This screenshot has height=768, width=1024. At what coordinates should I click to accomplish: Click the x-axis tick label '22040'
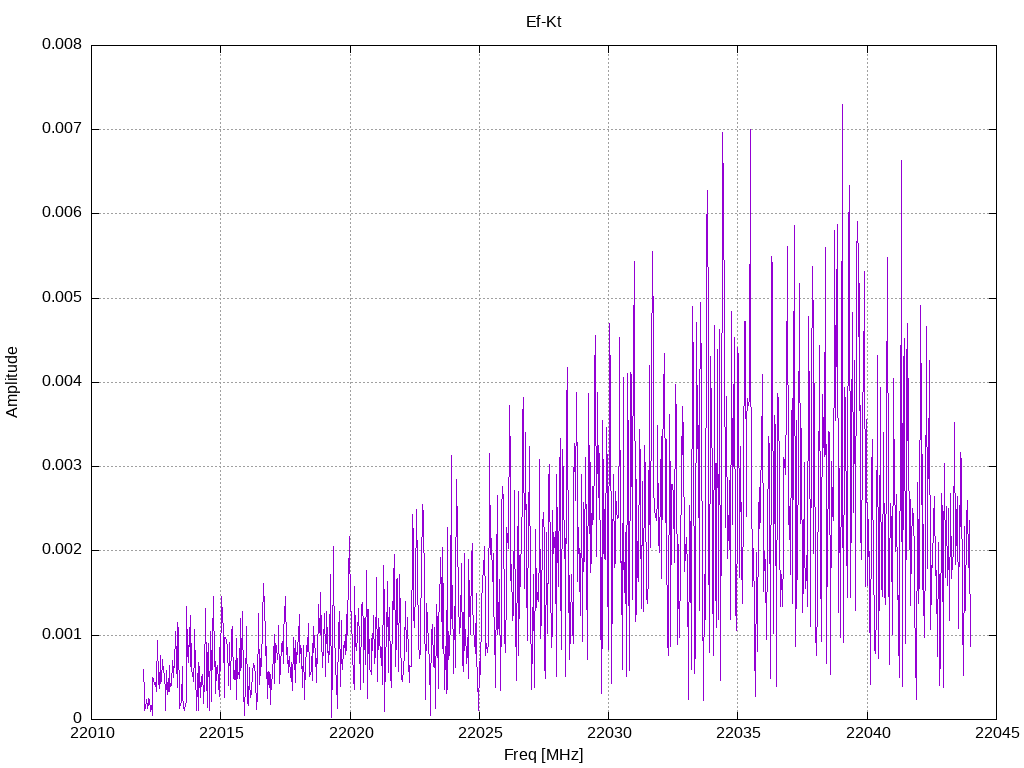[867, 733]
